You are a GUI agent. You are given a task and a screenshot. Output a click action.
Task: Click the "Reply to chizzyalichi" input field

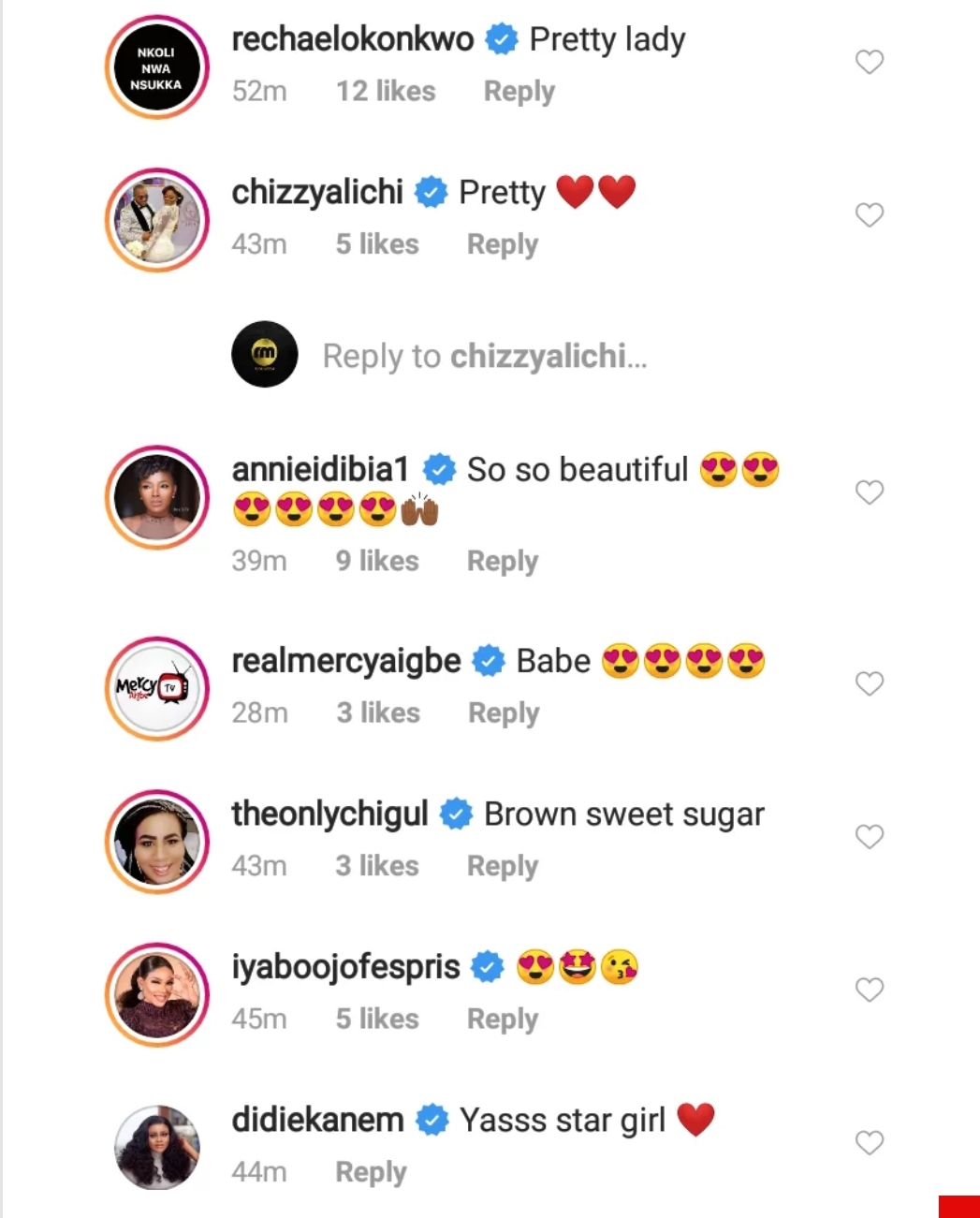click(x=484, y=357)
